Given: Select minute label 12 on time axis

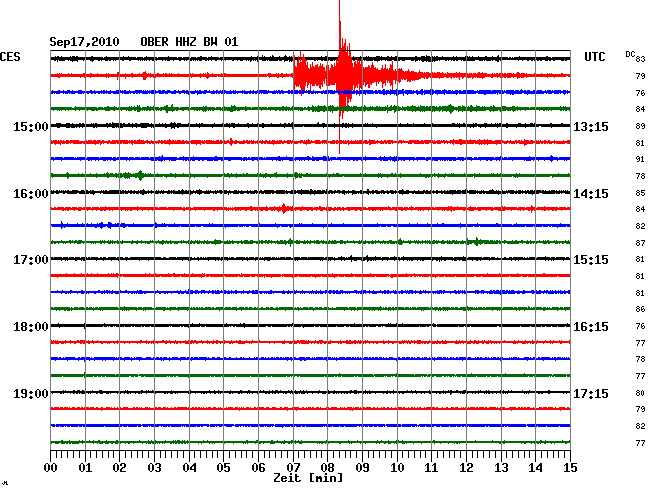Looking at the screenshot, I should click(466, 468).
